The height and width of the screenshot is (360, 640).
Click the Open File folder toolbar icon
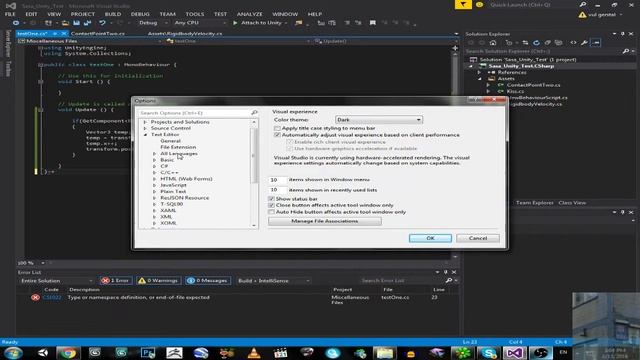click(x=65, y=23)
